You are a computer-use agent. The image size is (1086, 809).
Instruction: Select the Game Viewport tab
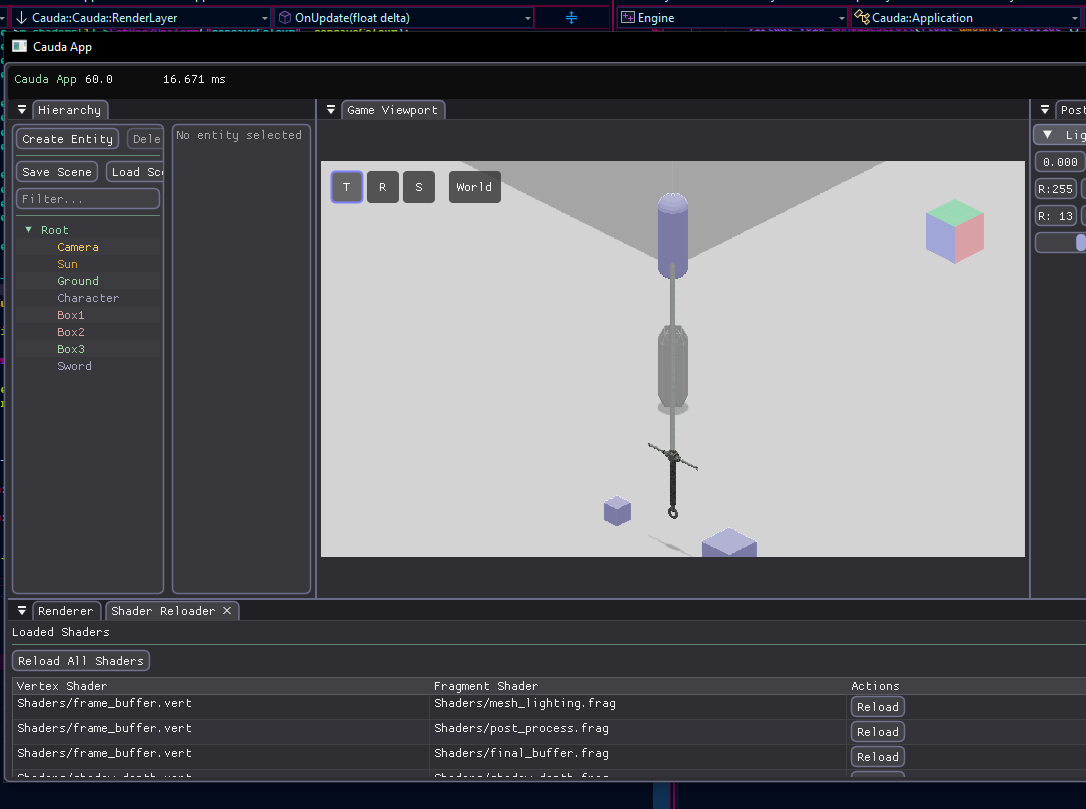point(392,110)
